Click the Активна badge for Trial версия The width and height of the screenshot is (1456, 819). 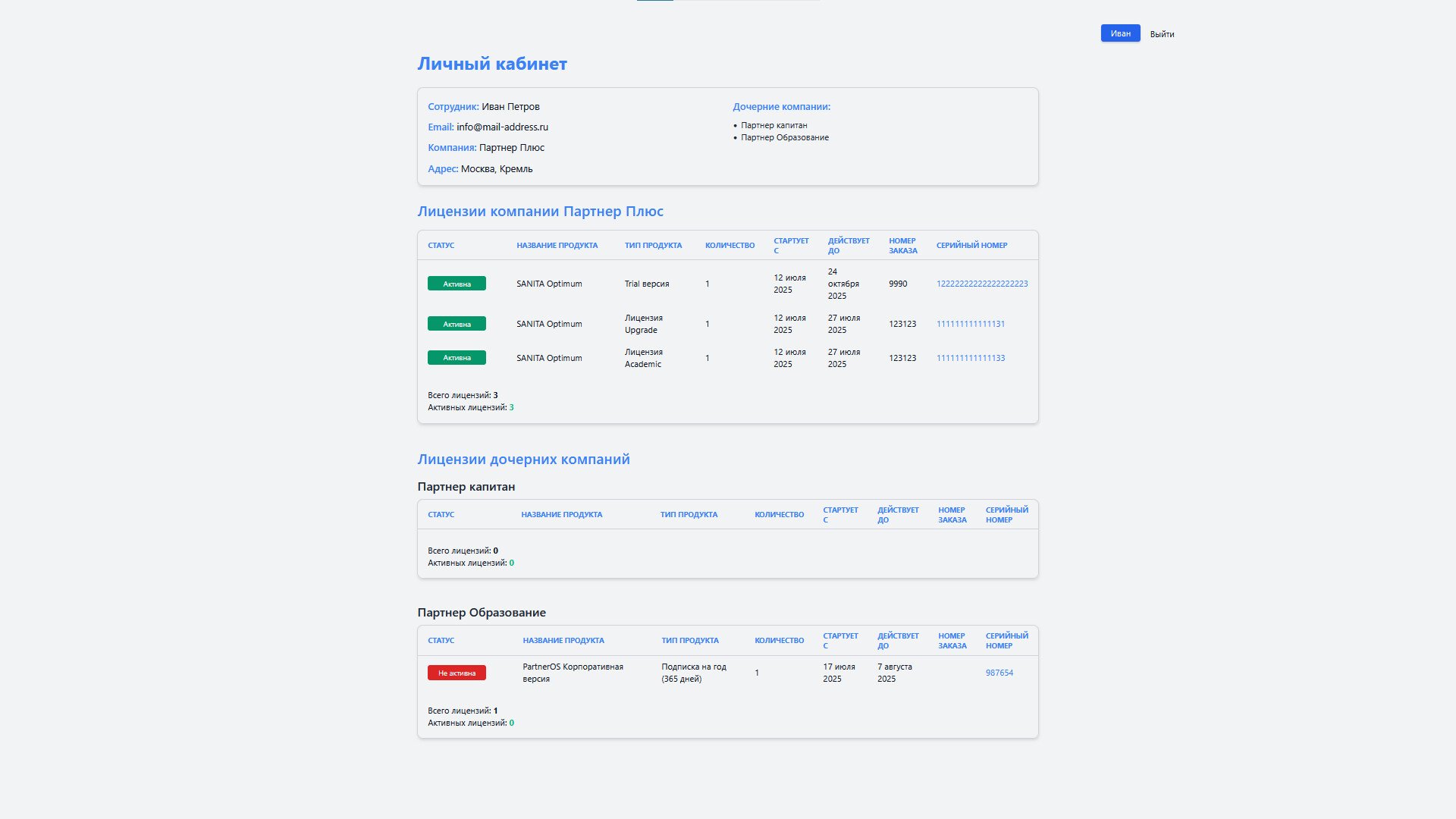tap(457, 284)
